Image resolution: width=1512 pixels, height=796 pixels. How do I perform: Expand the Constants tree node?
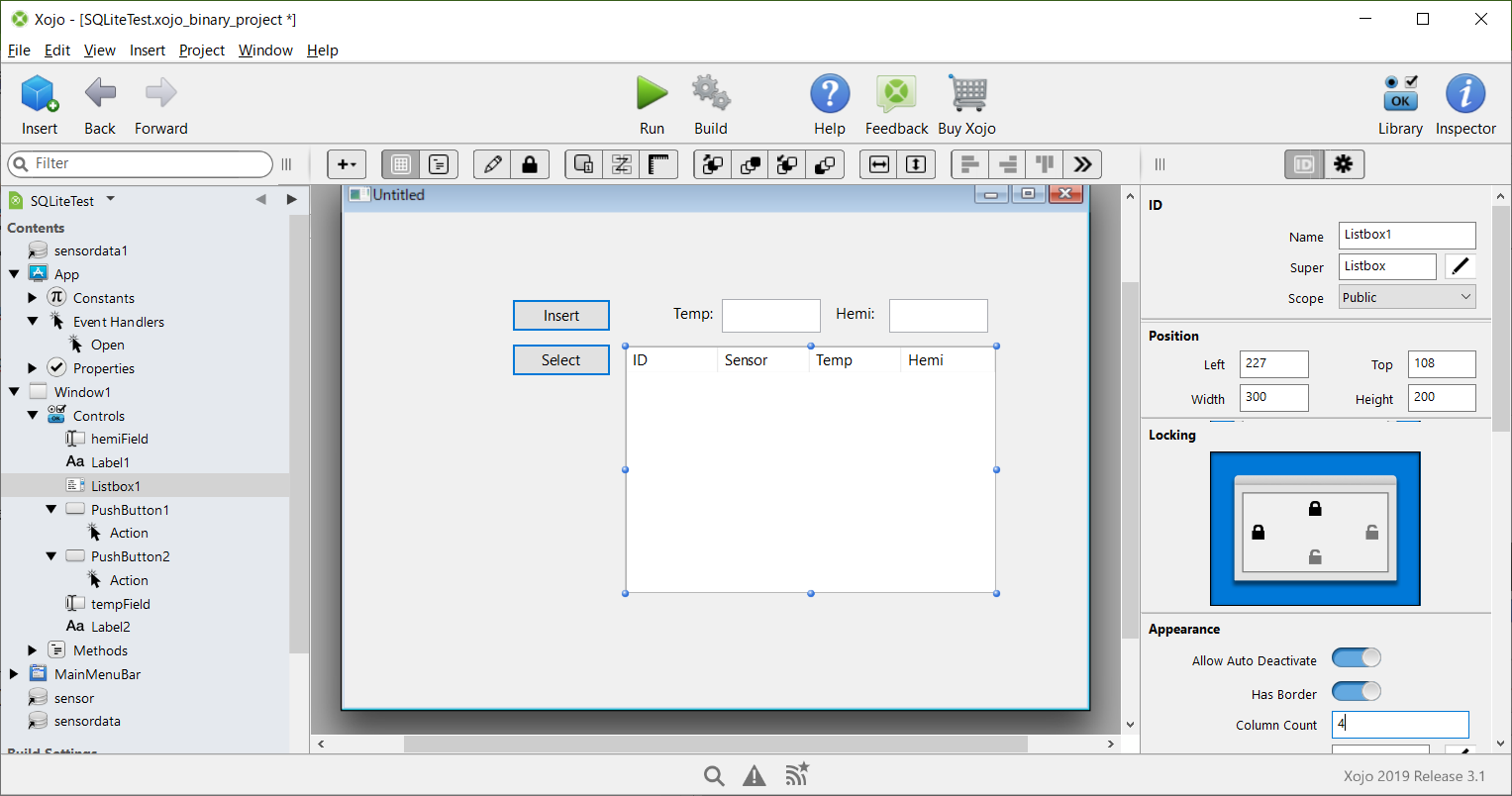[x=33, y=297]
